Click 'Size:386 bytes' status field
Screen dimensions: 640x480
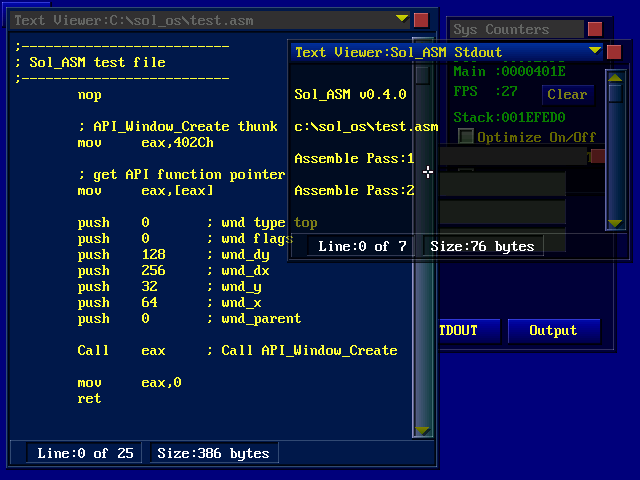213,453
